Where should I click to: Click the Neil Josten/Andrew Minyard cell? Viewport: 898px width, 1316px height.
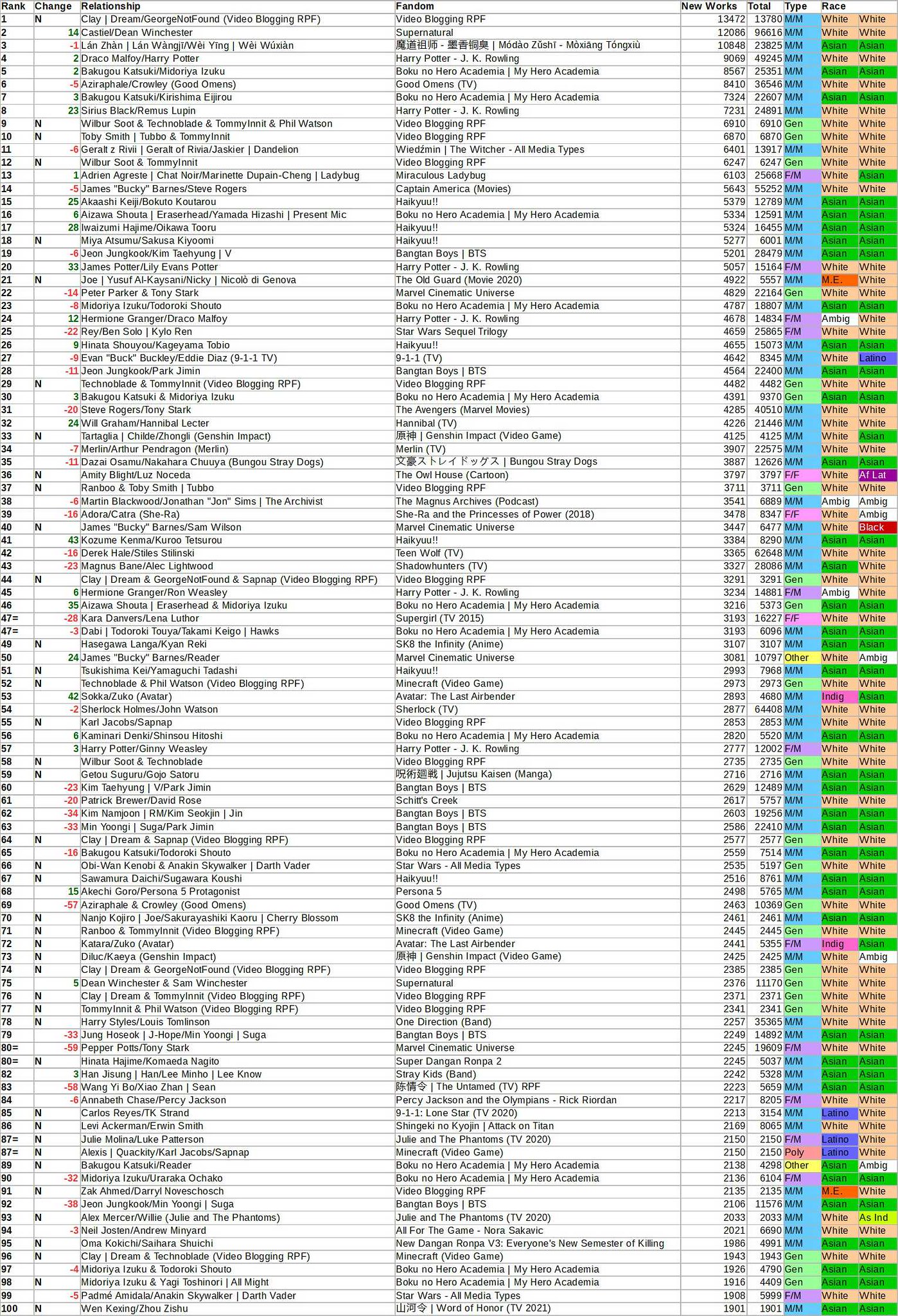(x=237, y=1231)
